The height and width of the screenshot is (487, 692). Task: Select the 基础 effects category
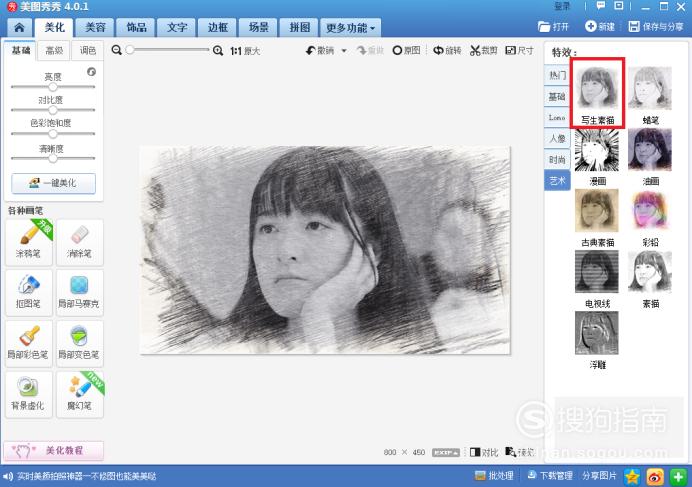click(557, 96)
